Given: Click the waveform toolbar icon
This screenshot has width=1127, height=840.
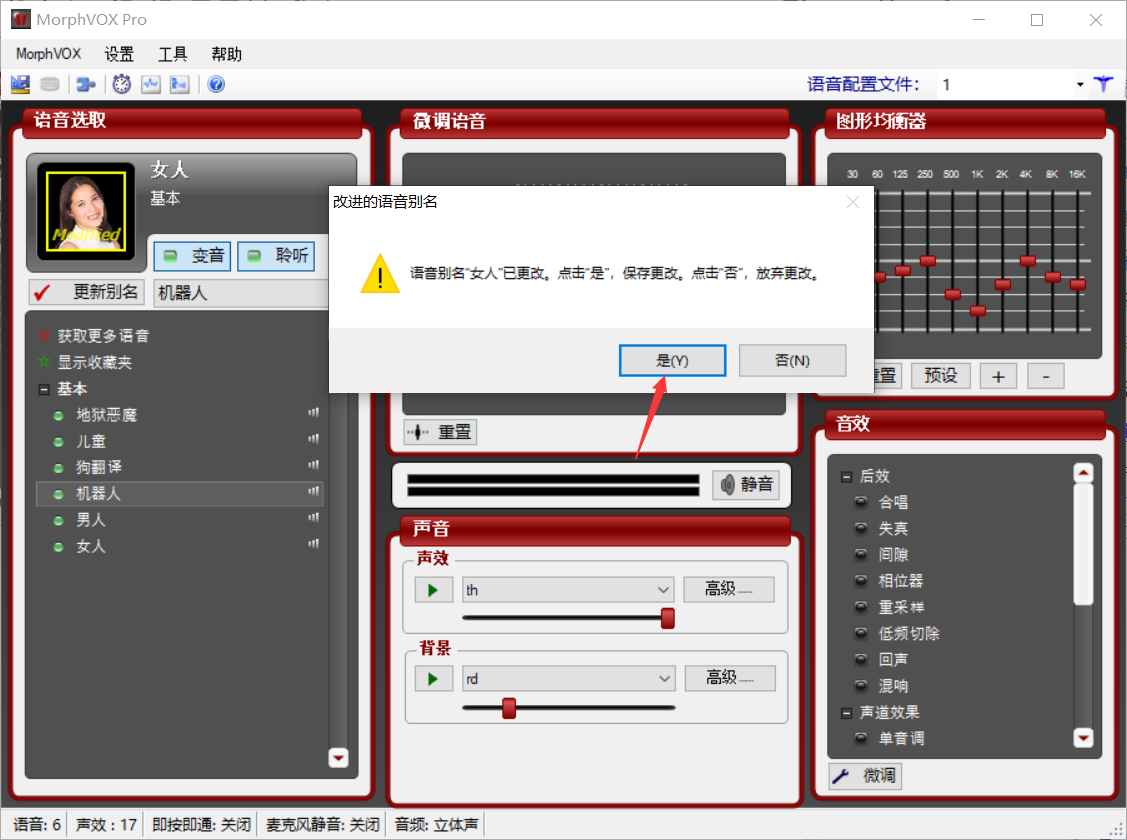Looking at the screenshot, I should [150, 85].
